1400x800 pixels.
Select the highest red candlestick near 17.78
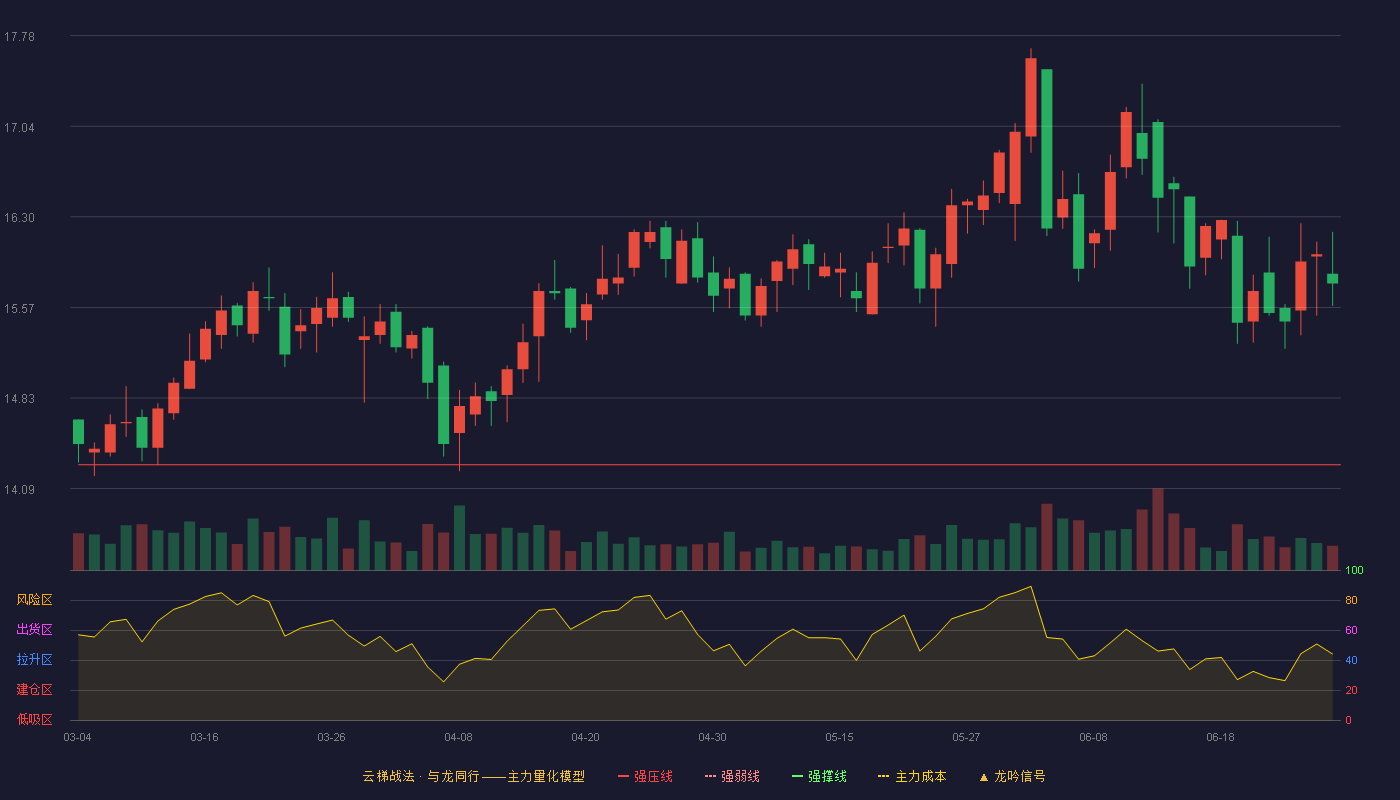(x=1031, y=97)
